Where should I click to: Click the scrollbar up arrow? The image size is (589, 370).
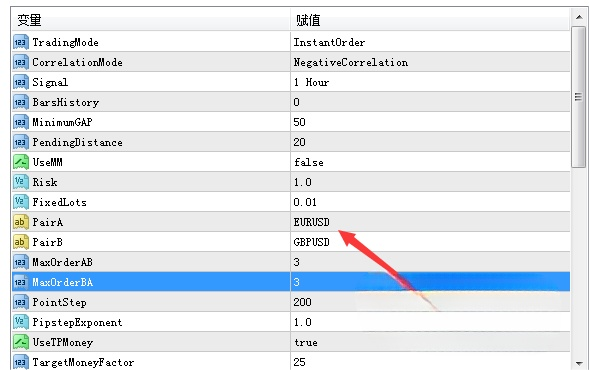pyautogui.click(x=579, y=17)
